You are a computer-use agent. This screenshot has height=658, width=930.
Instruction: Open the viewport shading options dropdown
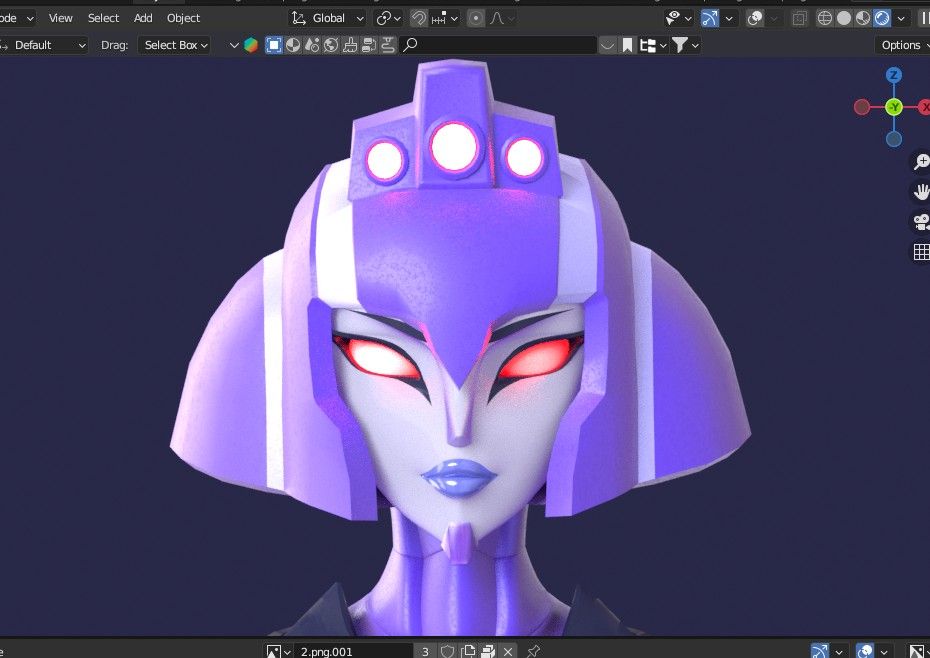[x=901, y=18]
